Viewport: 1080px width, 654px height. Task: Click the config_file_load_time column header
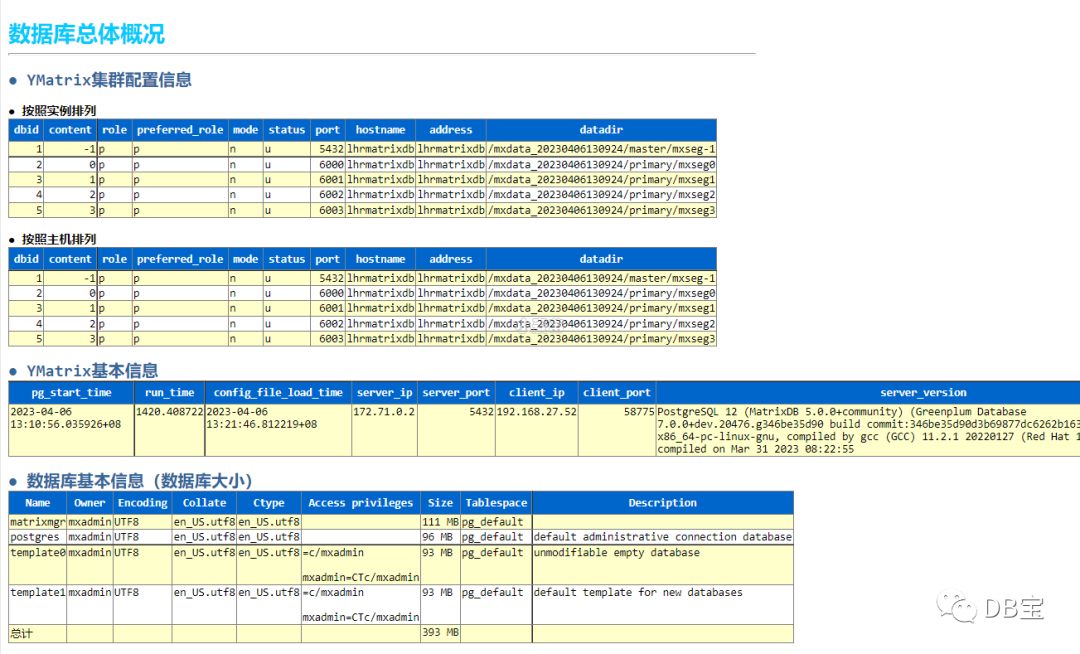point(278,392)
